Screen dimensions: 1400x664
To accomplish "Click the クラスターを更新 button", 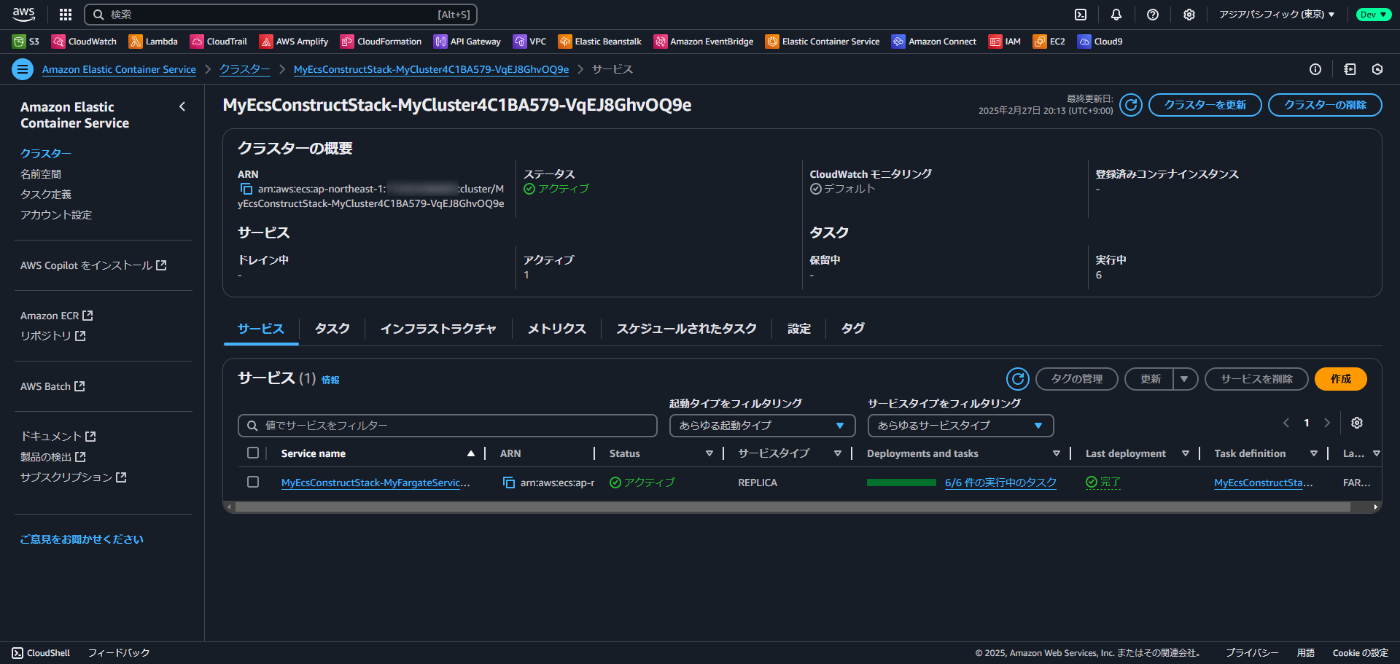I will [1204, 105].
